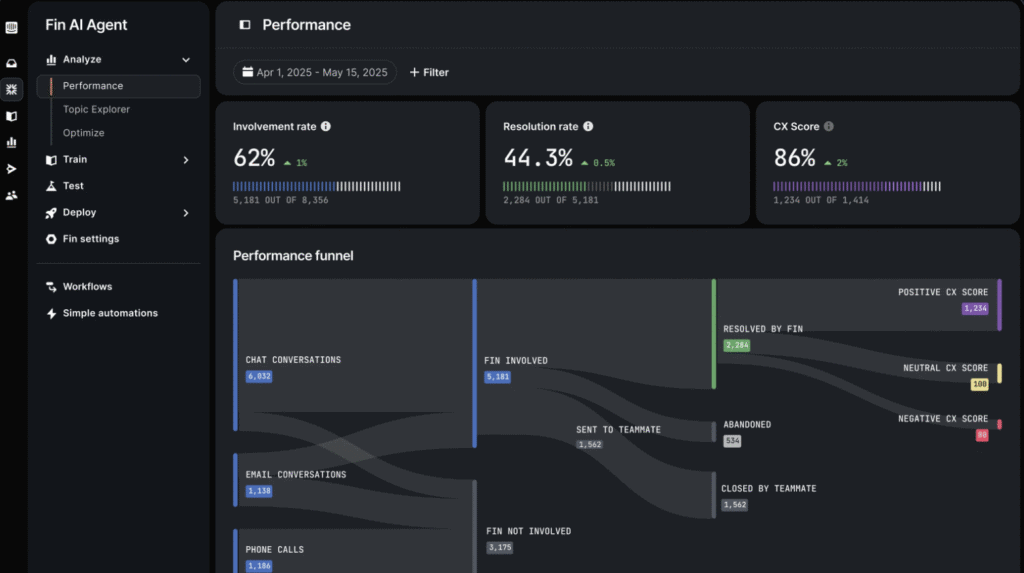Collapse the Analyze section chevron

pos(186,60)
